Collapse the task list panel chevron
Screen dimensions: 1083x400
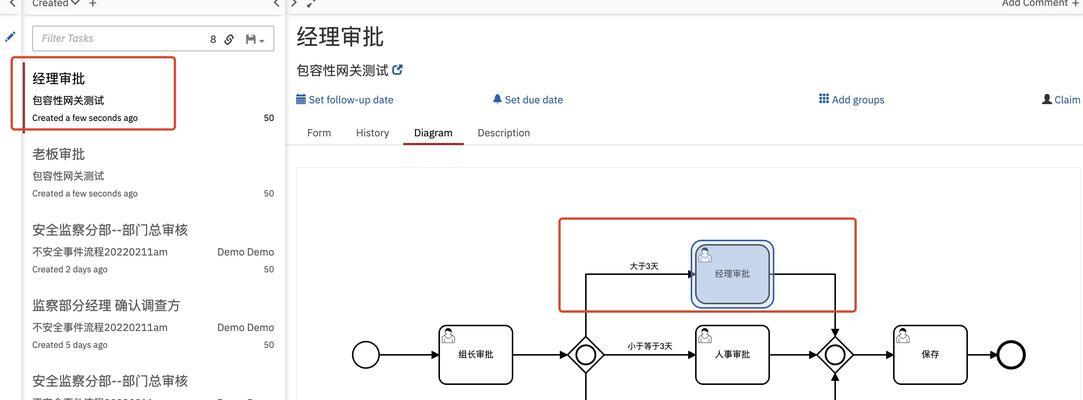click(276, 3)
